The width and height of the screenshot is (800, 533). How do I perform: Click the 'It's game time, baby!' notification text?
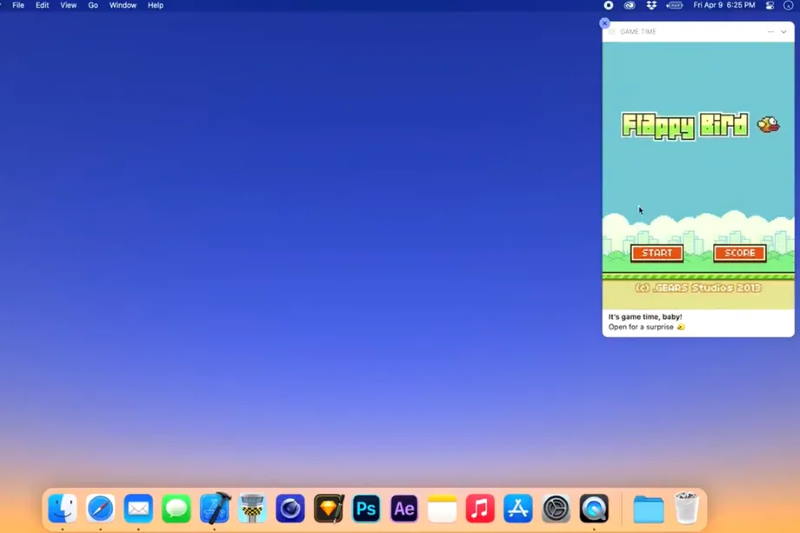(x=645, y=317)
